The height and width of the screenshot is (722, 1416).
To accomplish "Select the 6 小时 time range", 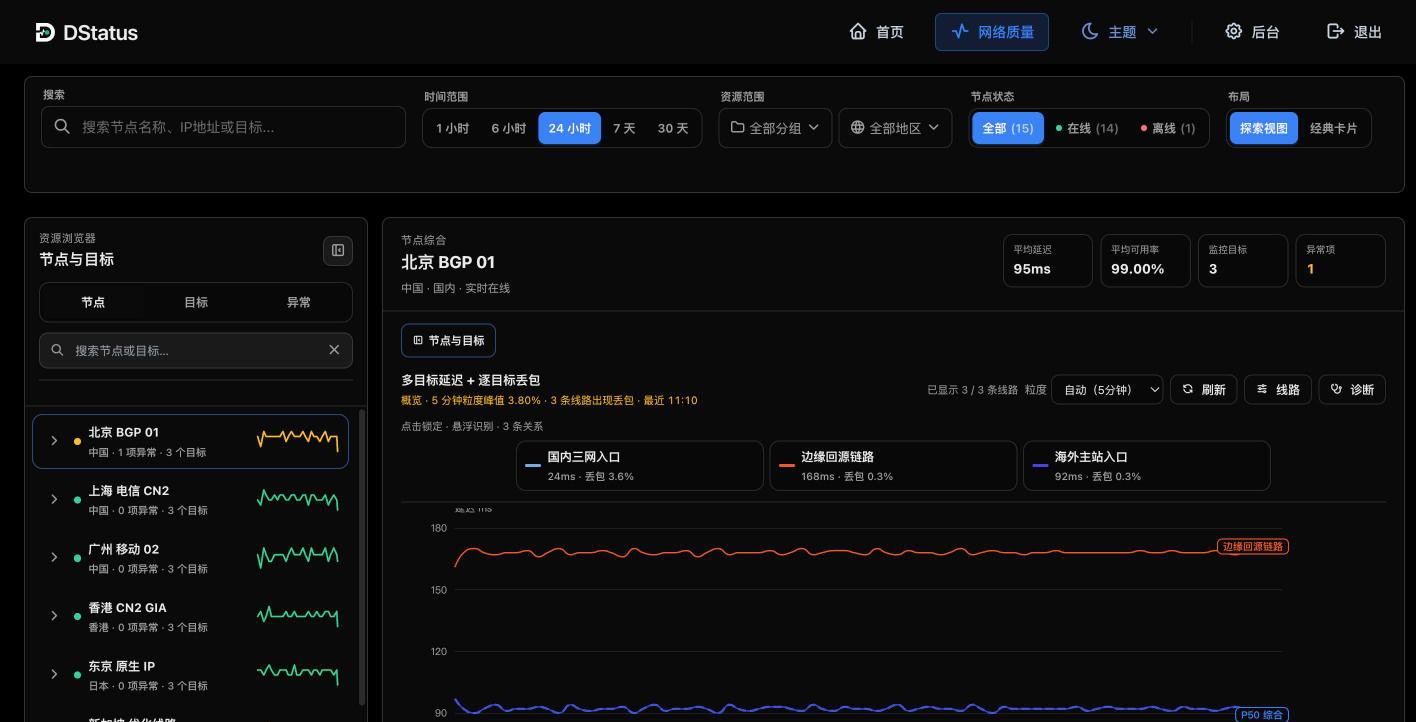I will 508,128.
